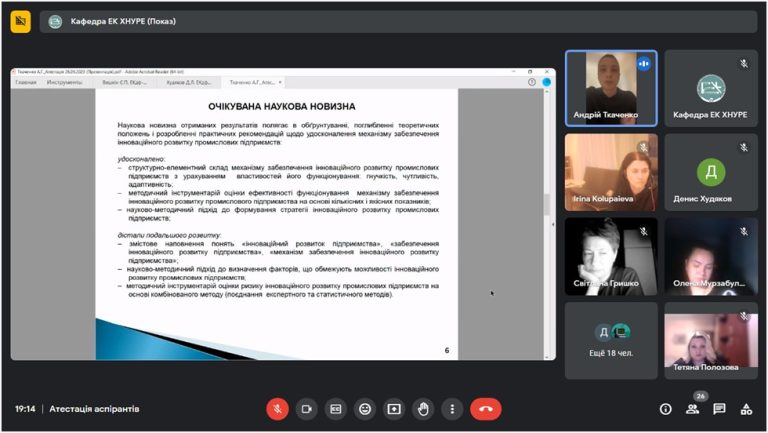Viewport: 768px width, 433px height.
Task: Switch to Вешин С.П. document tab
Action: [124, 82]
